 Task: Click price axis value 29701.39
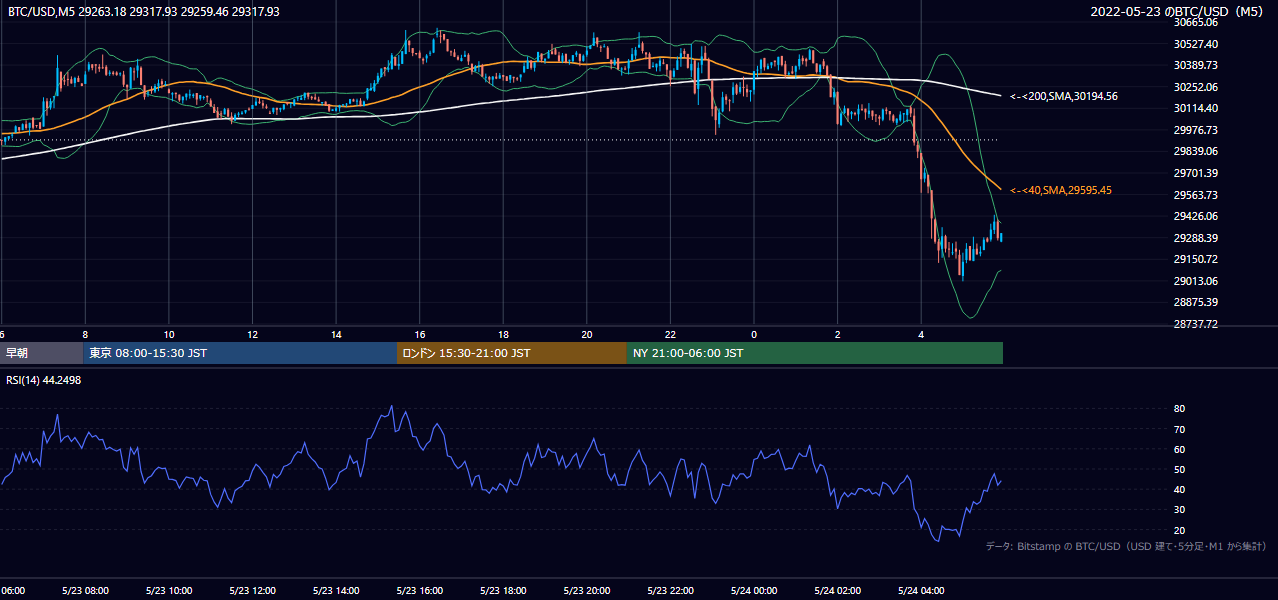[x=1196, y=173]
